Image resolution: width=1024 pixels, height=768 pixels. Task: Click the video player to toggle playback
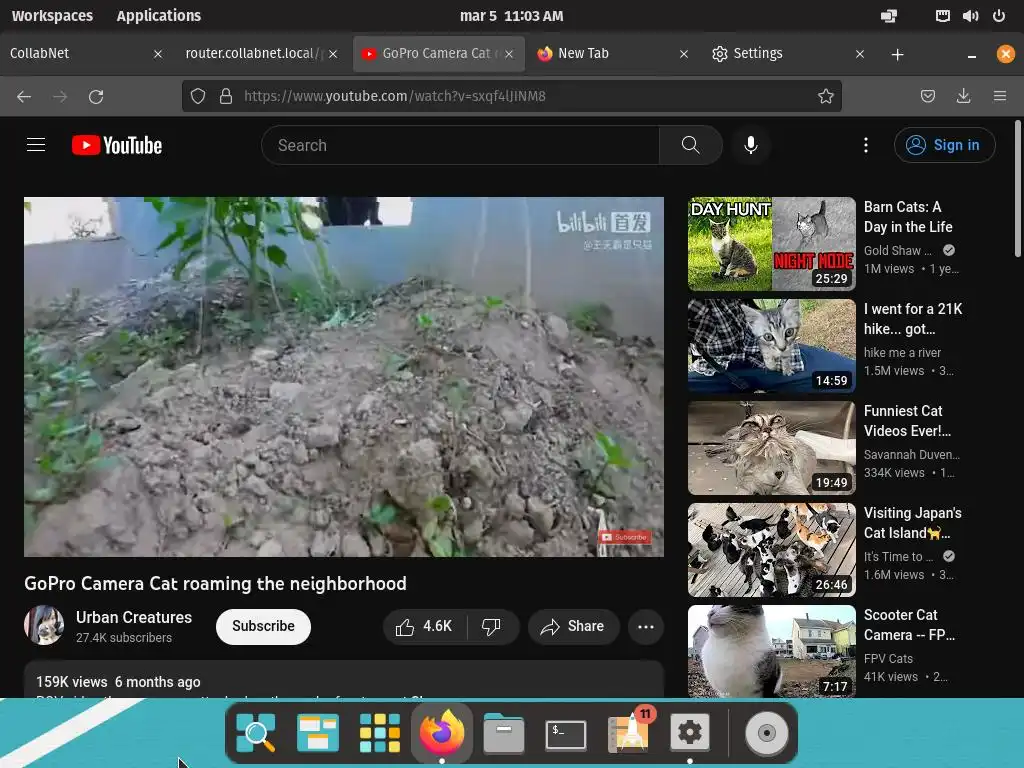click(x=344, y=377)
